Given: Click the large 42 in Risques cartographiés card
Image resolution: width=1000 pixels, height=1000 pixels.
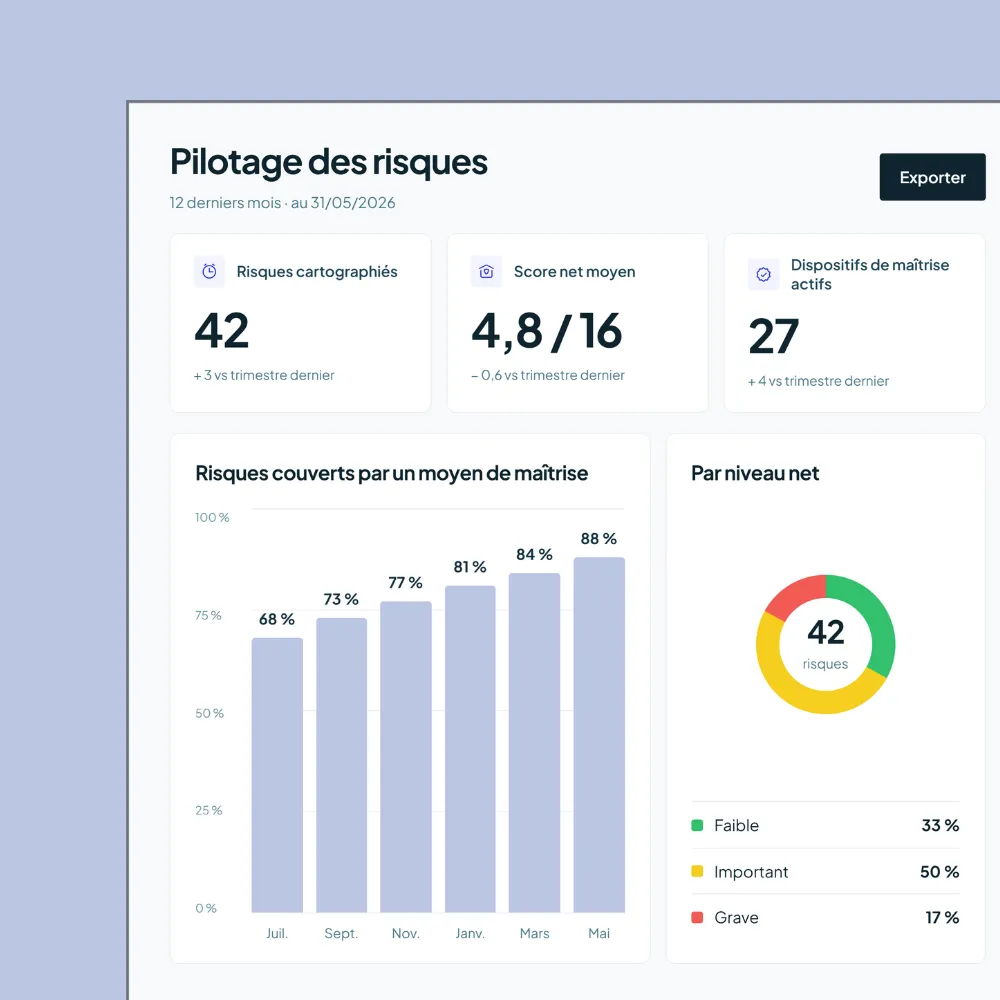Looking at the screenshot, I should click(221, 330).
